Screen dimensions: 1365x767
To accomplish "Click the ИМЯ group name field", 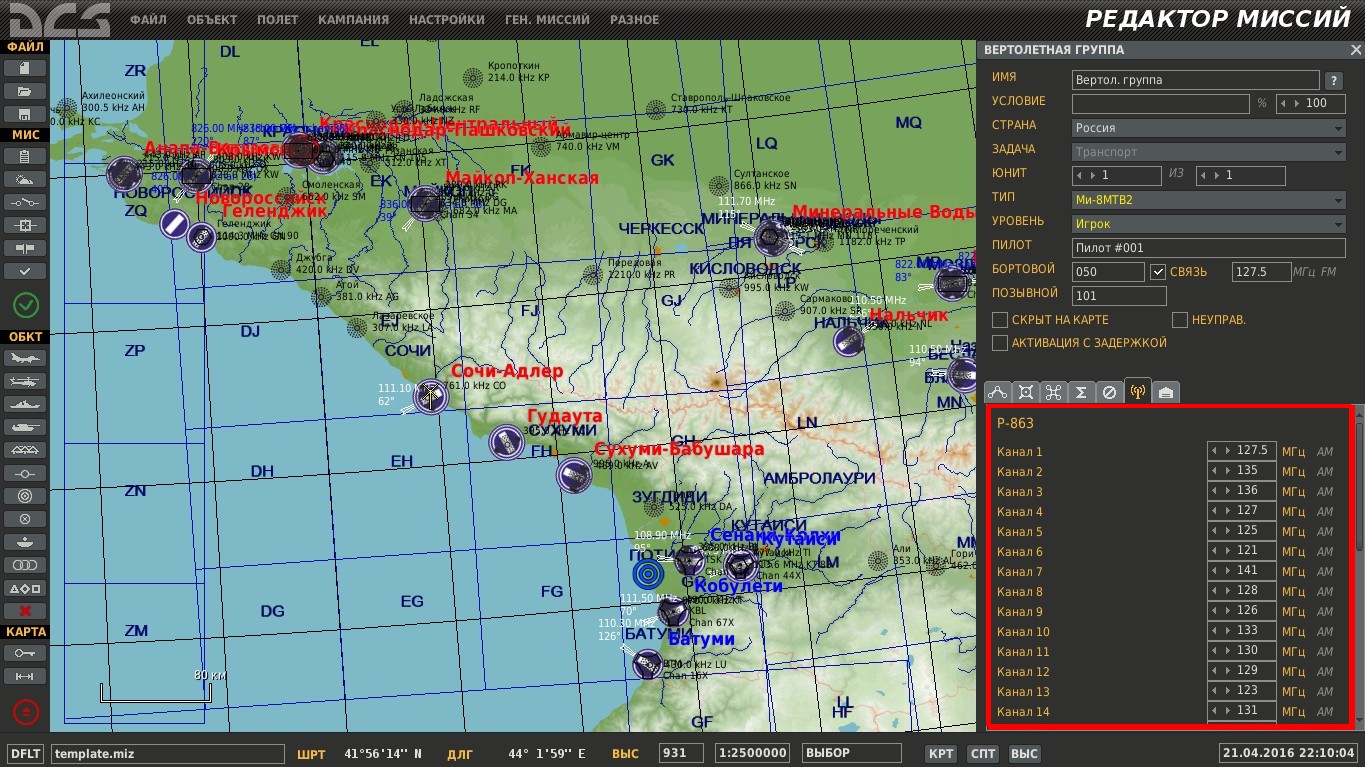I will [1196, 80].
